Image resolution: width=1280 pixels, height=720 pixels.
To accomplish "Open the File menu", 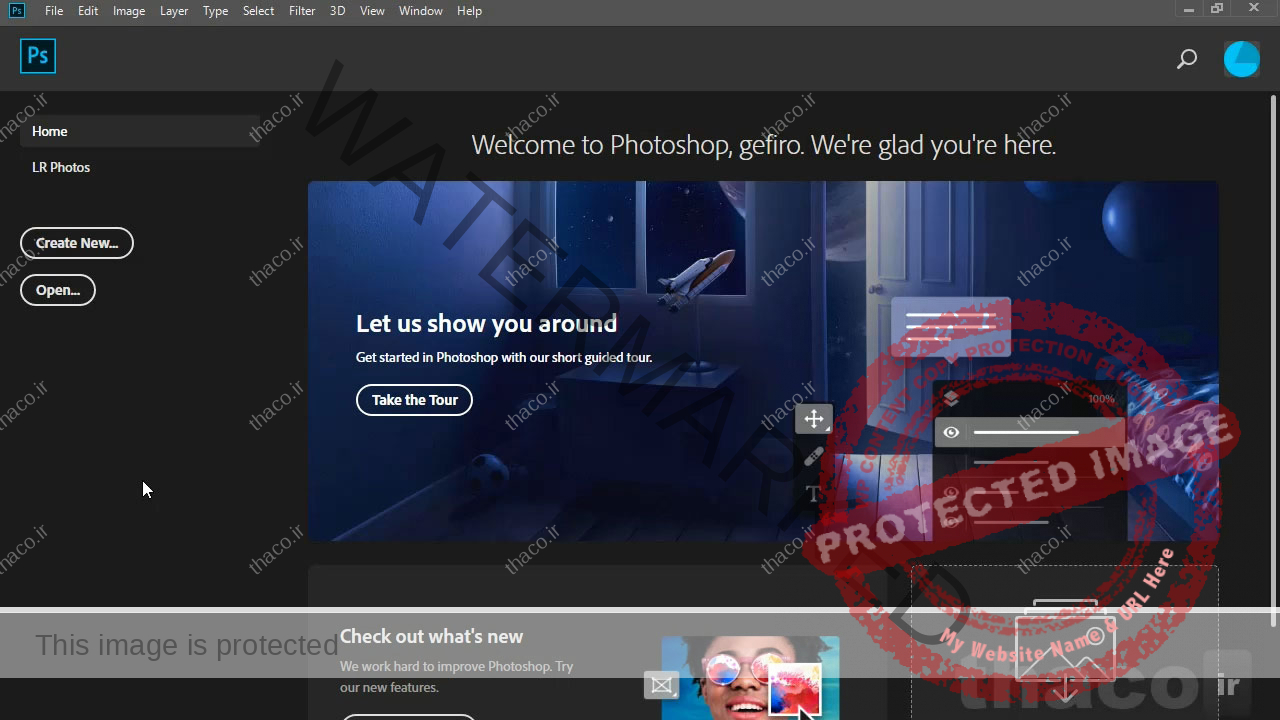I will pyautogui.click(x=54, y=11).
